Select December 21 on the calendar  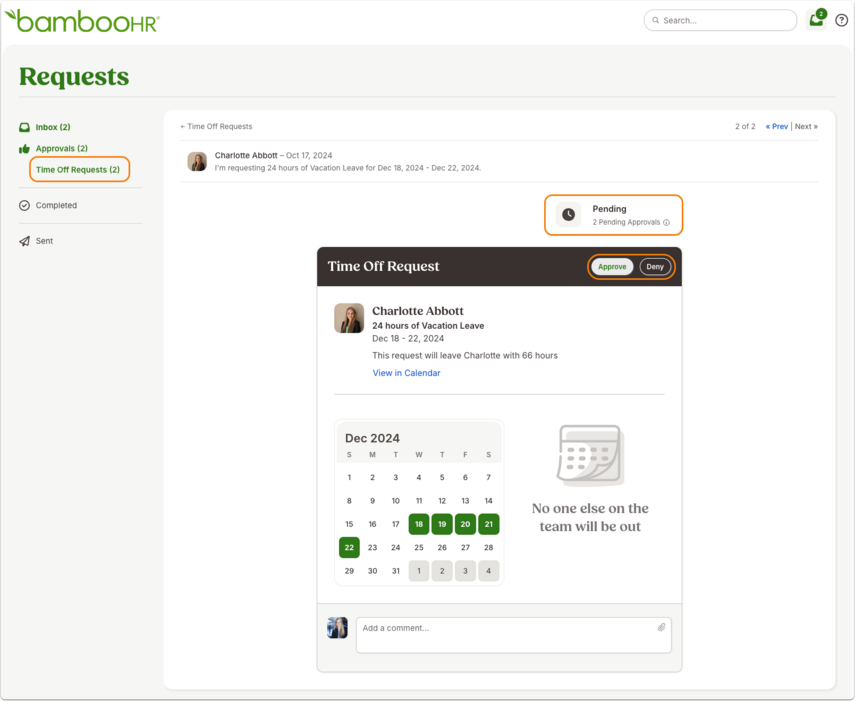click(489, 524)
